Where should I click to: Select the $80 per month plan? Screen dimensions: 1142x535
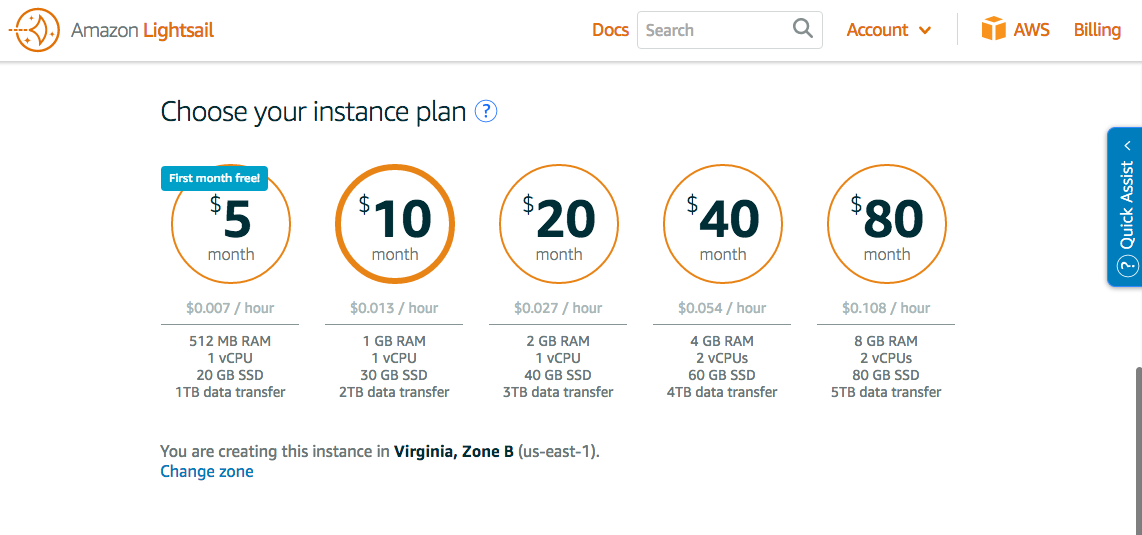coord(887,224)
